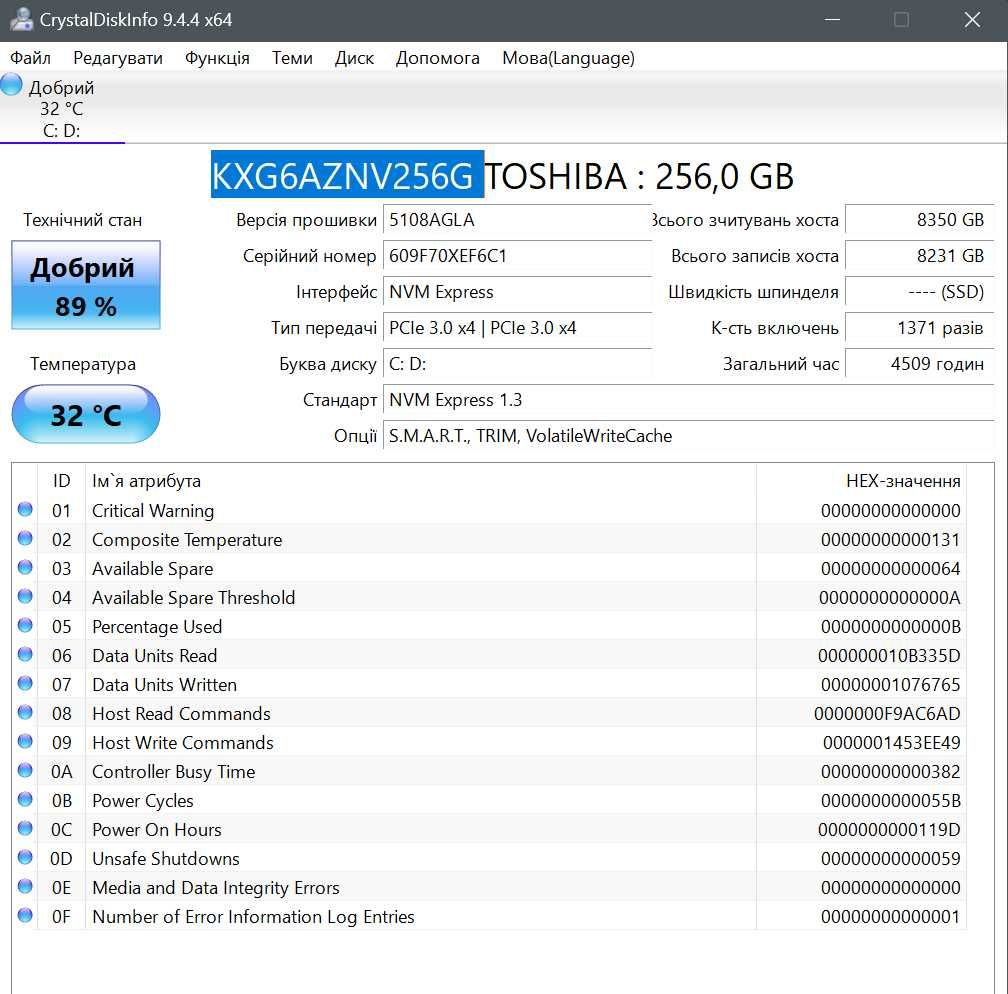The image size is (1008, 994).
Task: Click the transfer mode field PCIe 3.0 x4
Action: (x=517, y=328)
